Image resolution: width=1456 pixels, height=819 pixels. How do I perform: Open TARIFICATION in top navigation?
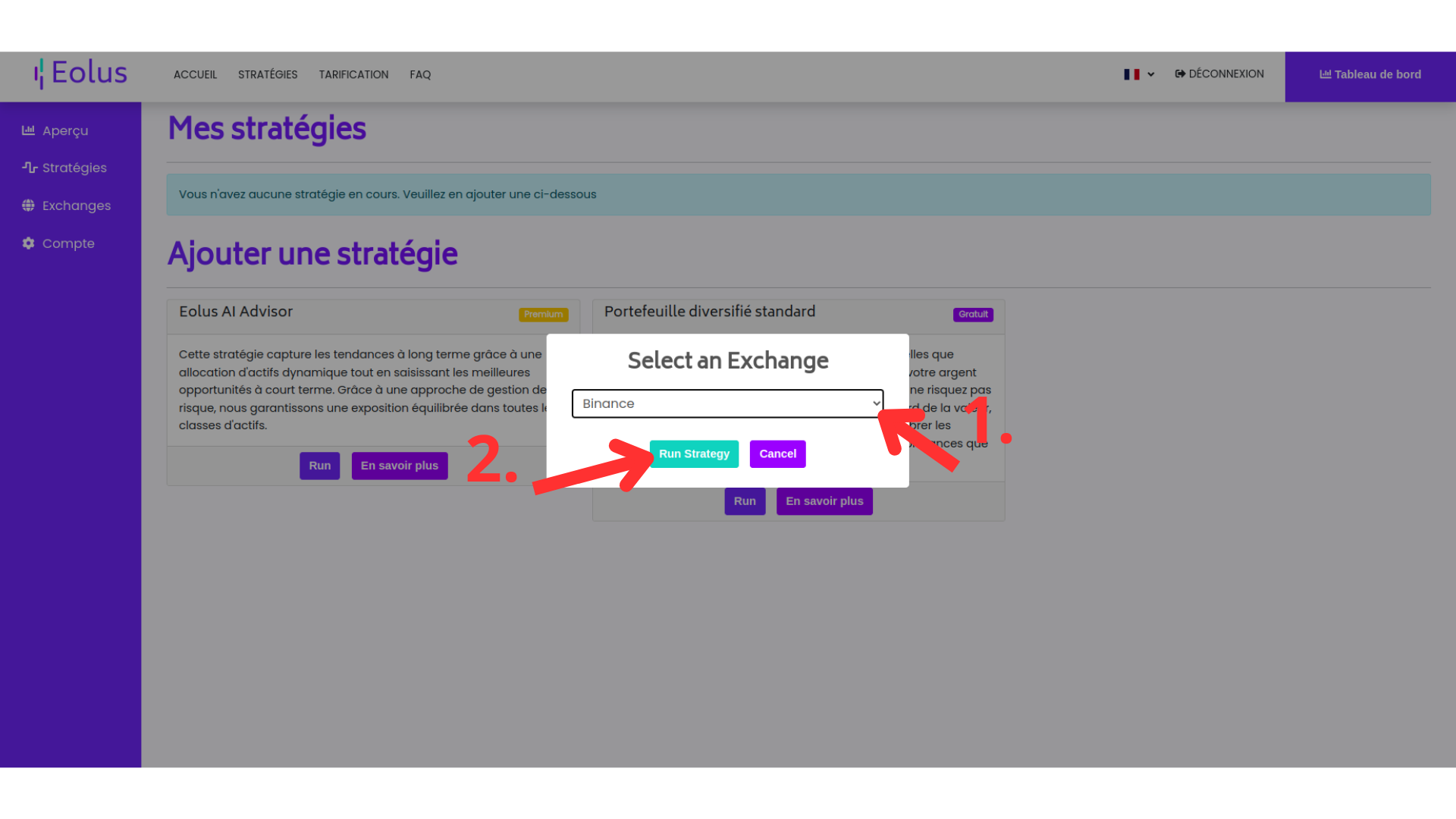353,74
